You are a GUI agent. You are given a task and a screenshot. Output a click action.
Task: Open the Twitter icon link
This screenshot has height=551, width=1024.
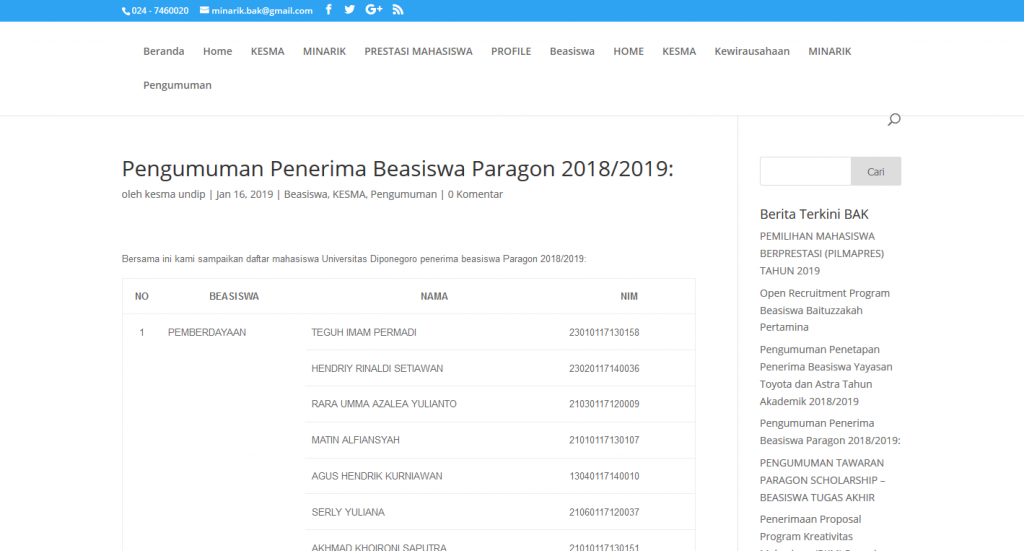[x=350, y=10]
